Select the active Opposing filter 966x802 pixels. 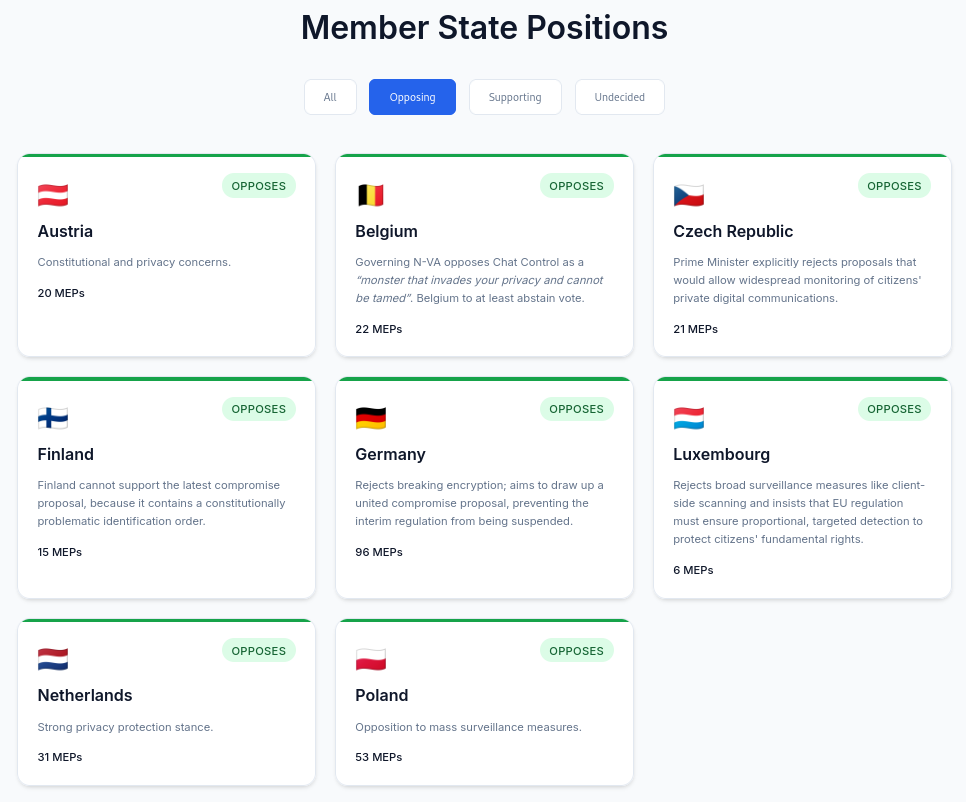point(412,97)
